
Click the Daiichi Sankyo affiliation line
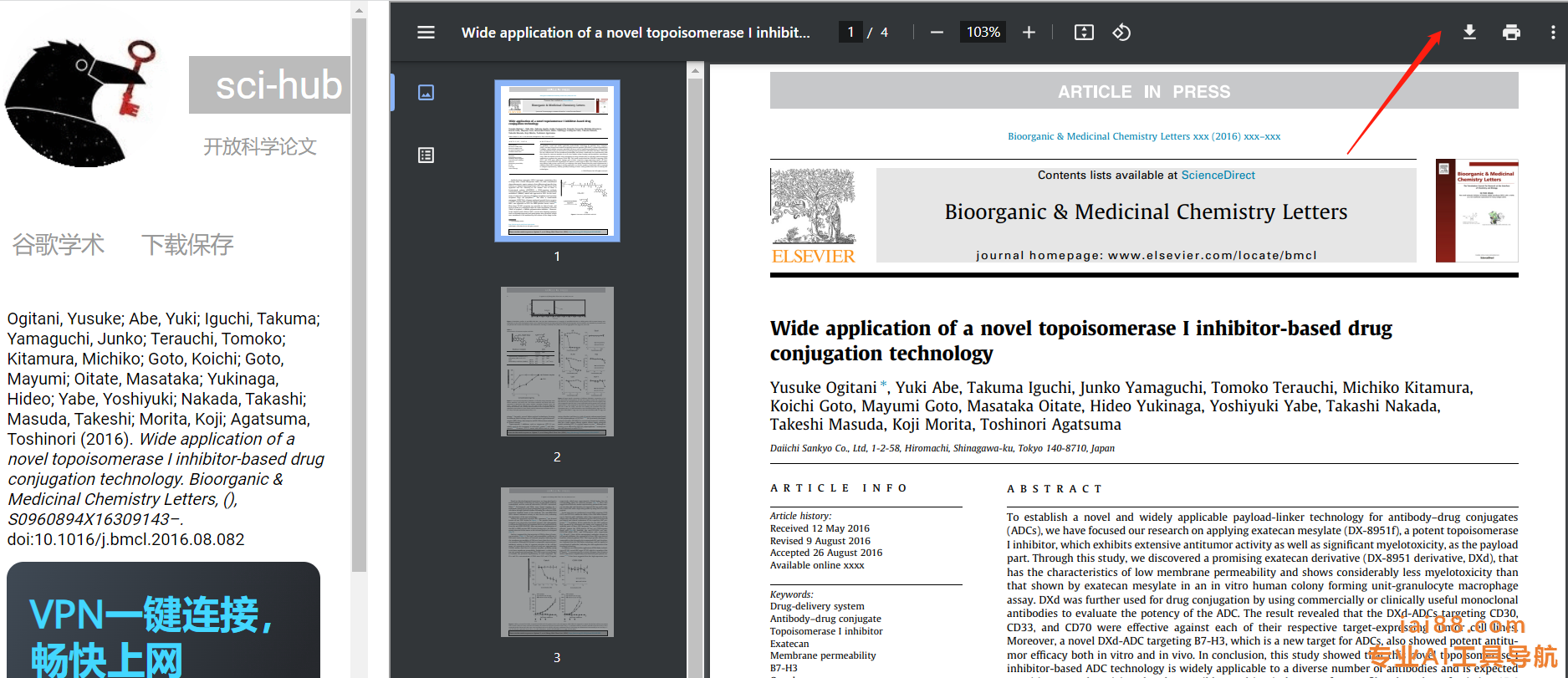click(942, 448)
